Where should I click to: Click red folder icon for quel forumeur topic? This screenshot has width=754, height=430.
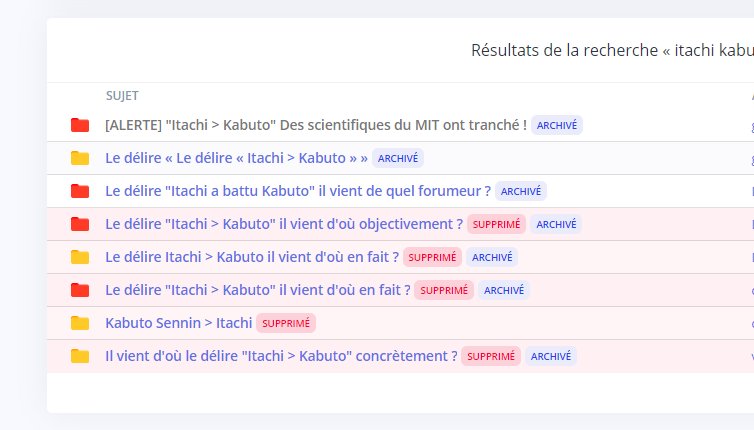point(80,191)
